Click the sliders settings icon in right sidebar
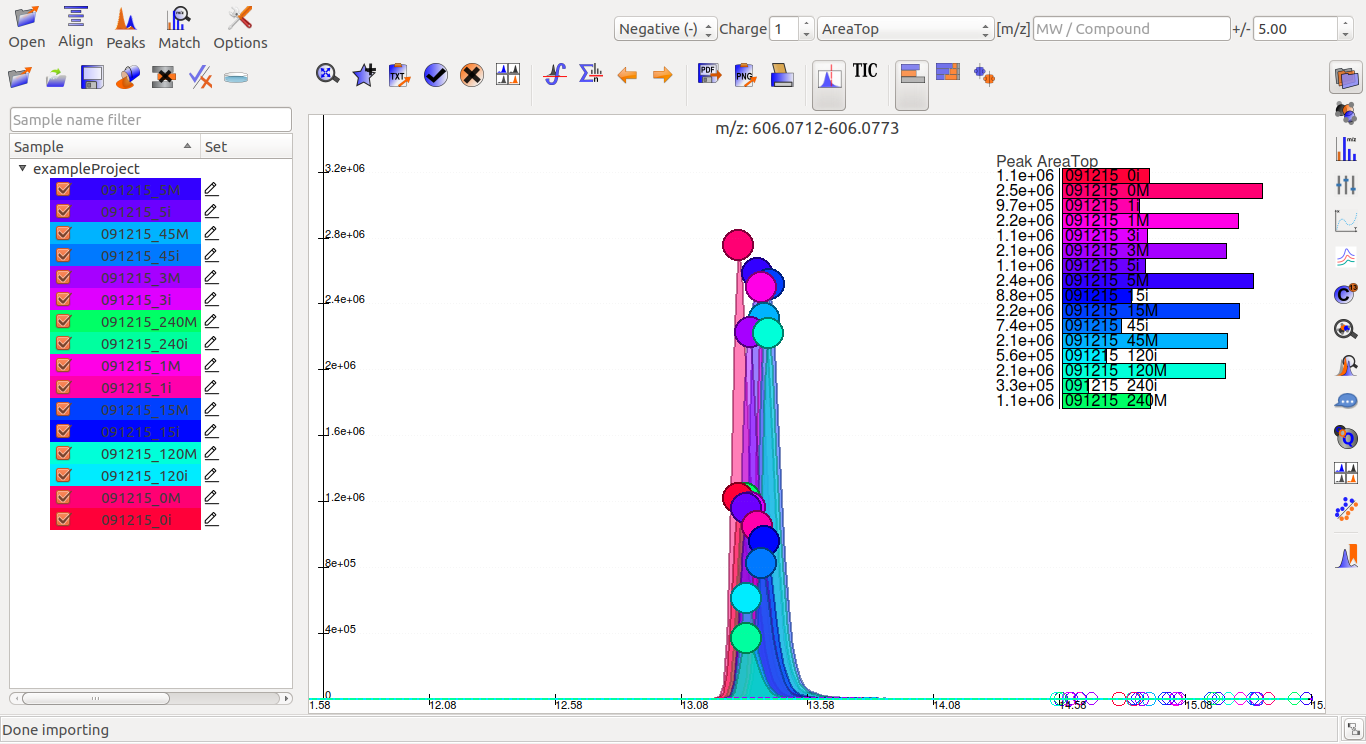Image resolution: width=1366 pixels, height=744 pixels. tap(1346, 185)
